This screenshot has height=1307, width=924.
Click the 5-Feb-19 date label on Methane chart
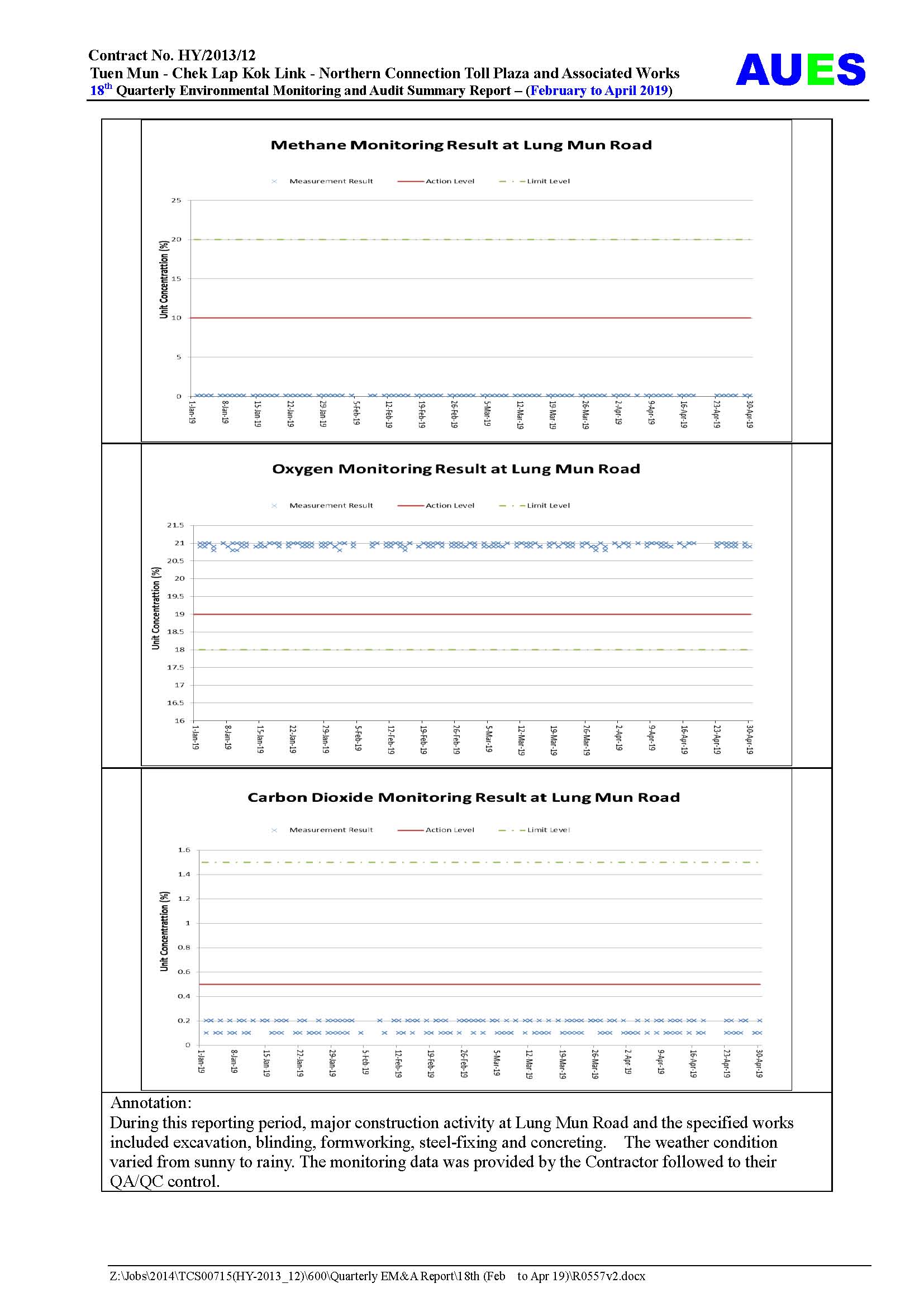(x=356, y=414)
